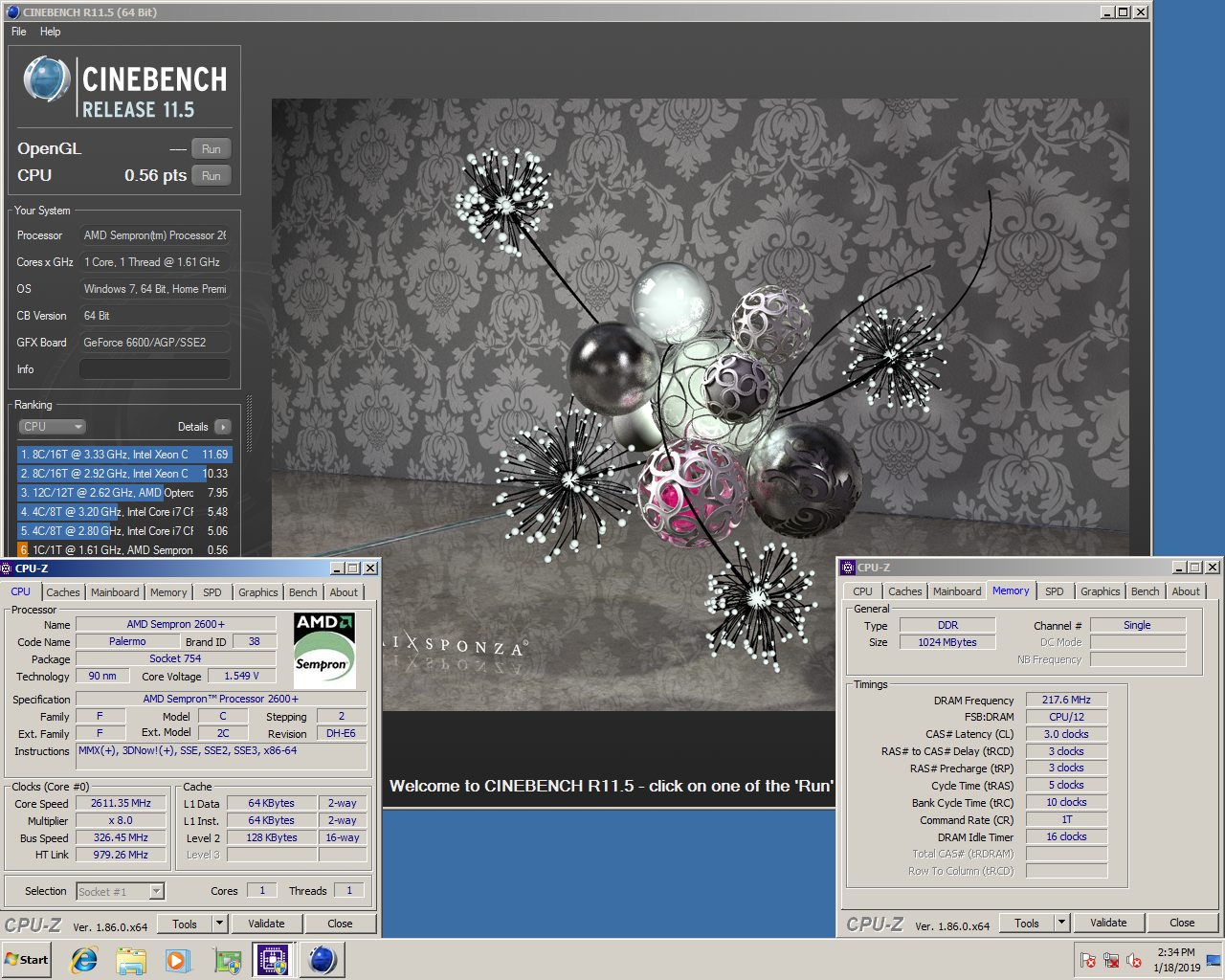The width and height of the screenshot is (1225, 980).
Task: Expand Tools dropdown arrow in left CPU-Z
Action: point(219,924)
